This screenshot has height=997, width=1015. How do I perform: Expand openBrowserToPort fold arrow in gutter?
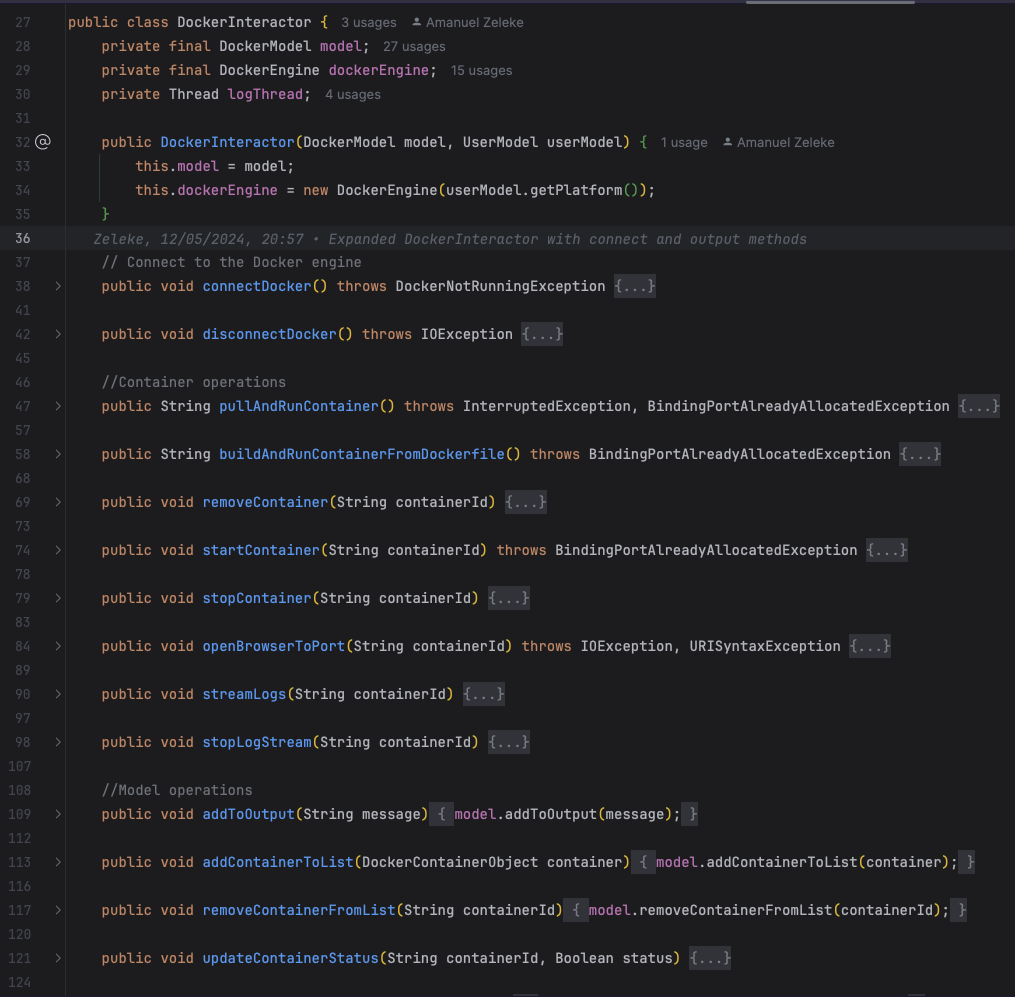(58, 645)
